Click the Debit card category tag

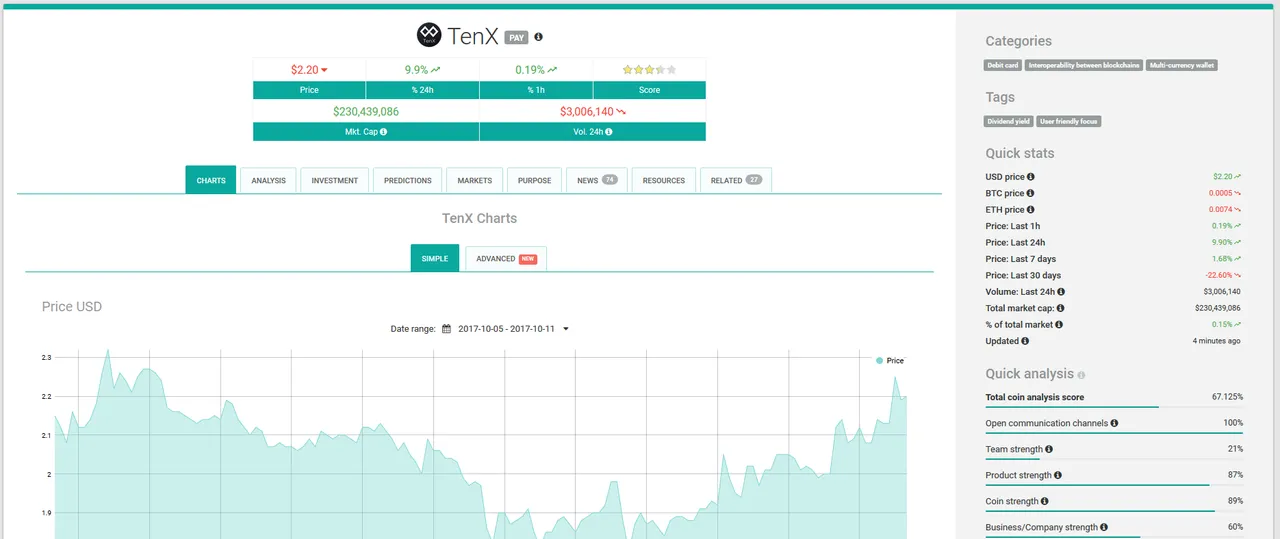click(x=1003, y=65)
